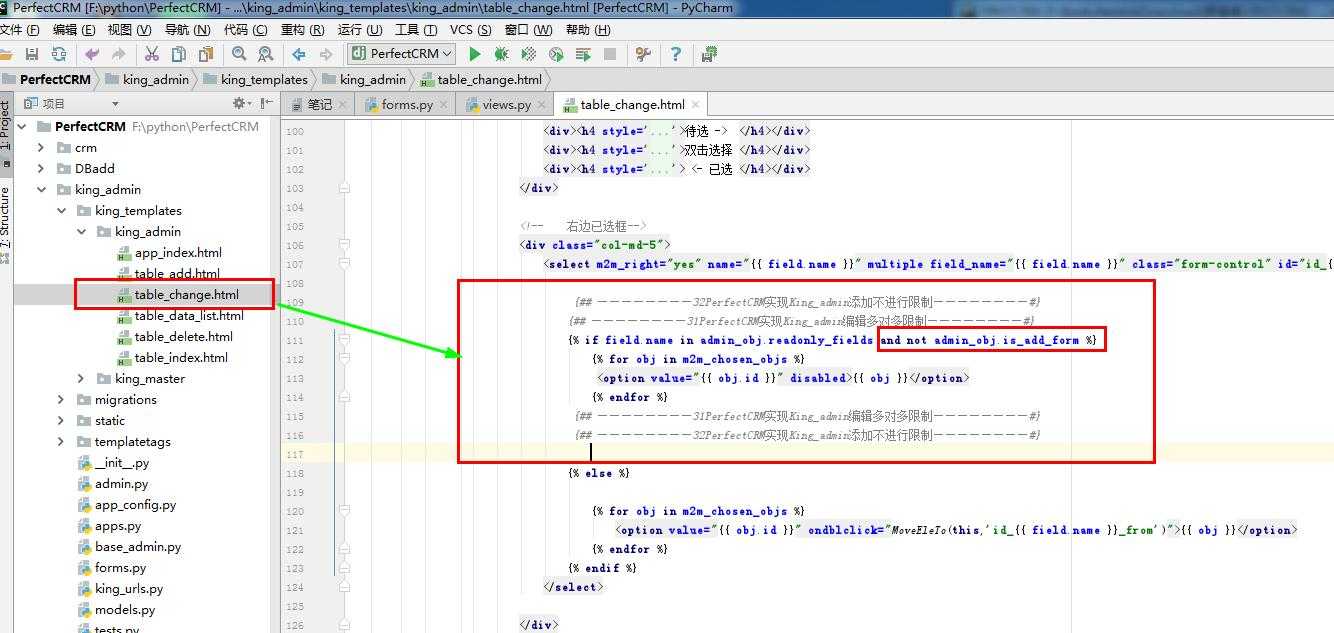Click the Paste clipboard icon
This screenshot has height=633, width=1334.
tap(206, 54)
